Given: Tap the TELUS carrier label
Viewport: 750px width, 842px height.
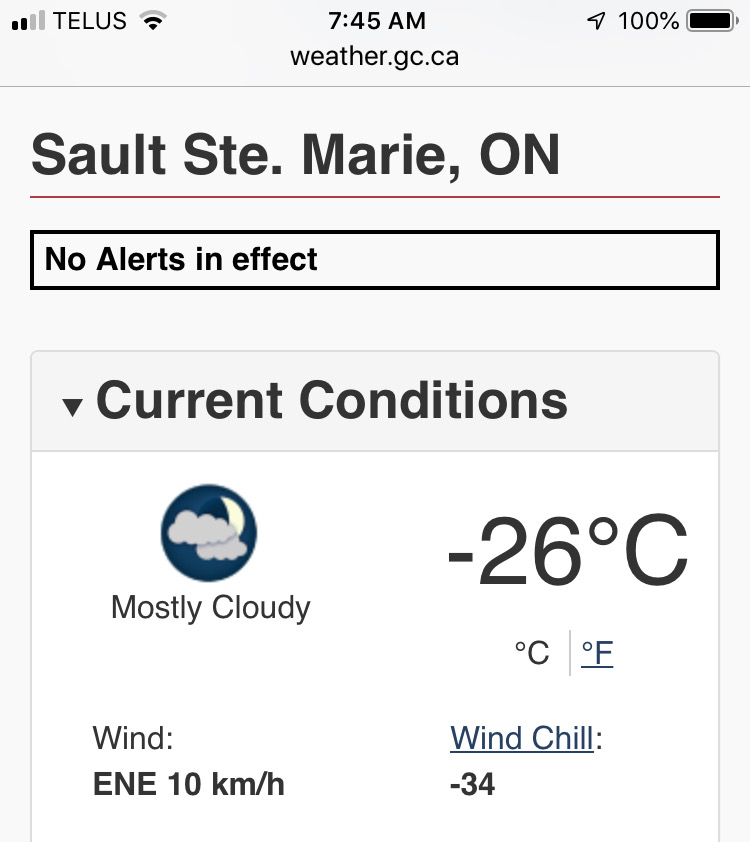Looking at the screenshot, I should (90, 21).
